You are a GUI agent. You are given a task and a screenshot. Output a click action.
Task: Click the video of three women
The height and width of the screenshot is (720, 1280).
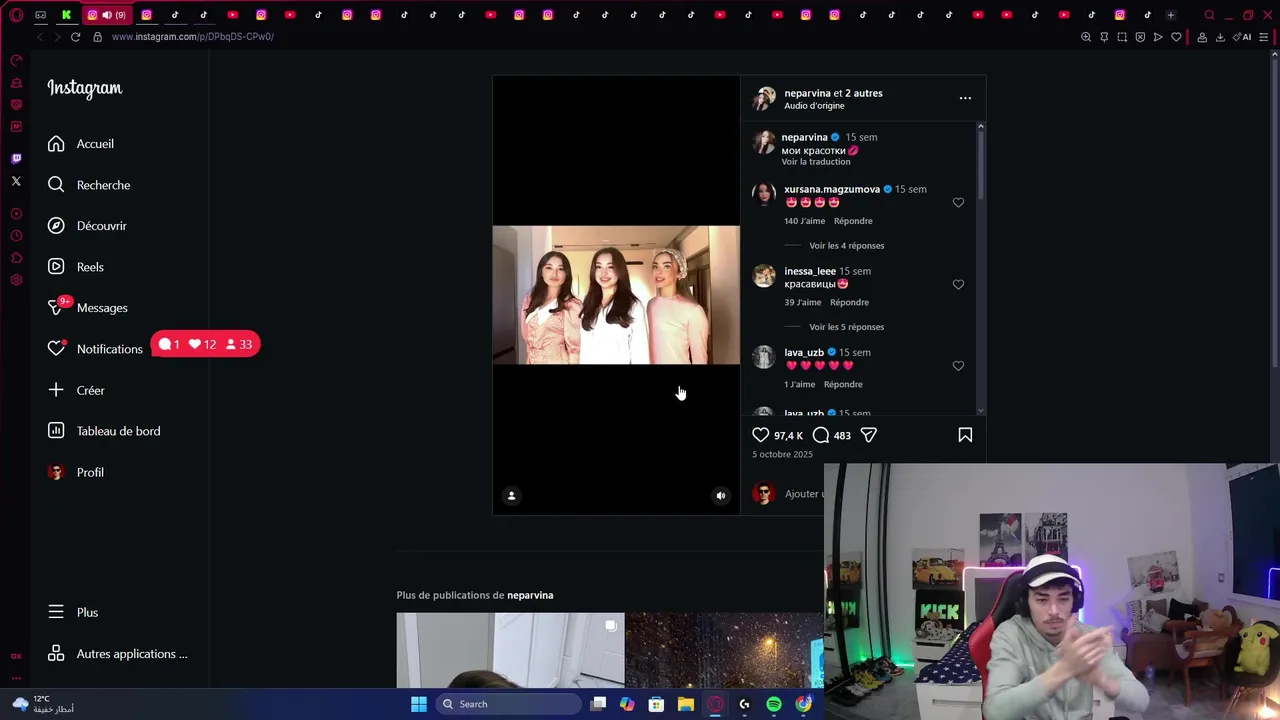[616, 295]
